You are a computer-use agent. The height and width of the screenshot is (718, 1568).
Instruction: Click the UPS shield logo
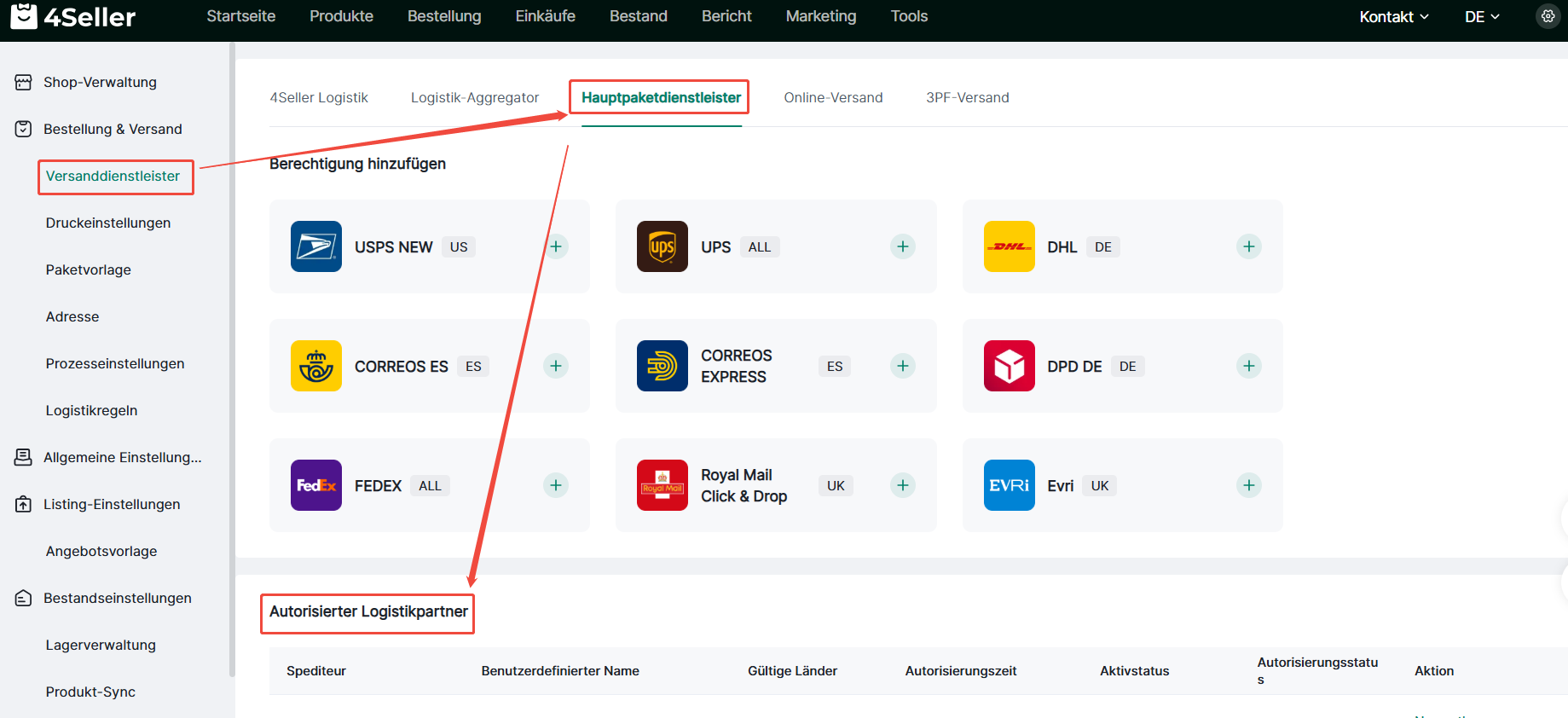[662, 246]
